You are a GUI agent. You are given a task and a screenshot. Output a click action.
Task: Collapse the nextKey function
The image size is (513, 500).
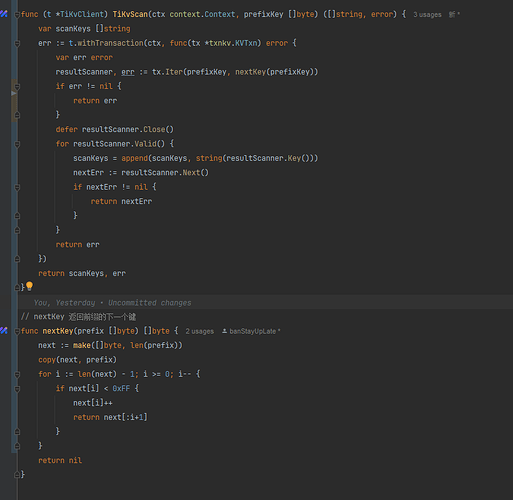tap(17, 331)
